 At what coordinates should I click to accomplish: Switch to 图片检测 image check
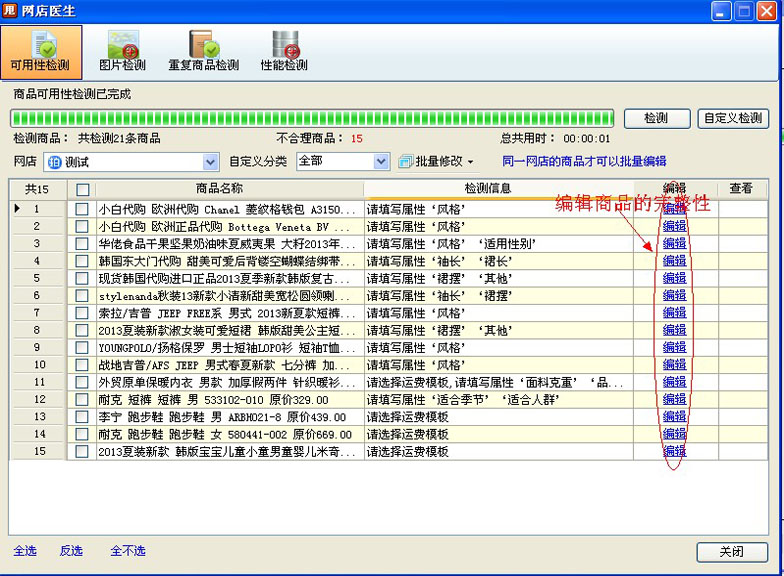[x=122, y=52]
